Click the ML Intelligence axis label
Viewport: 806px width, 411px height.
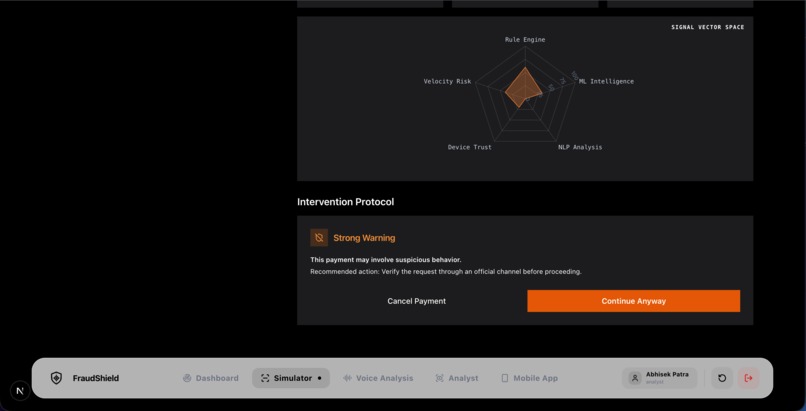(x=606, y=81)
